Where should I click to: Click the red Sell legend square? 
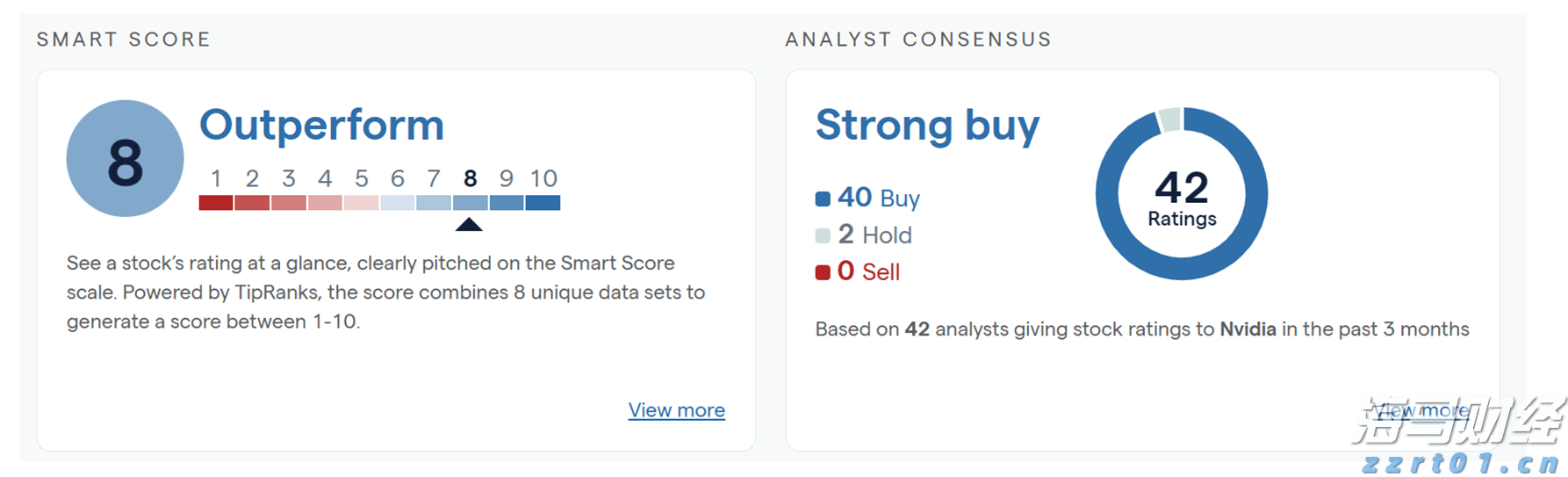(x=823, y=272)
